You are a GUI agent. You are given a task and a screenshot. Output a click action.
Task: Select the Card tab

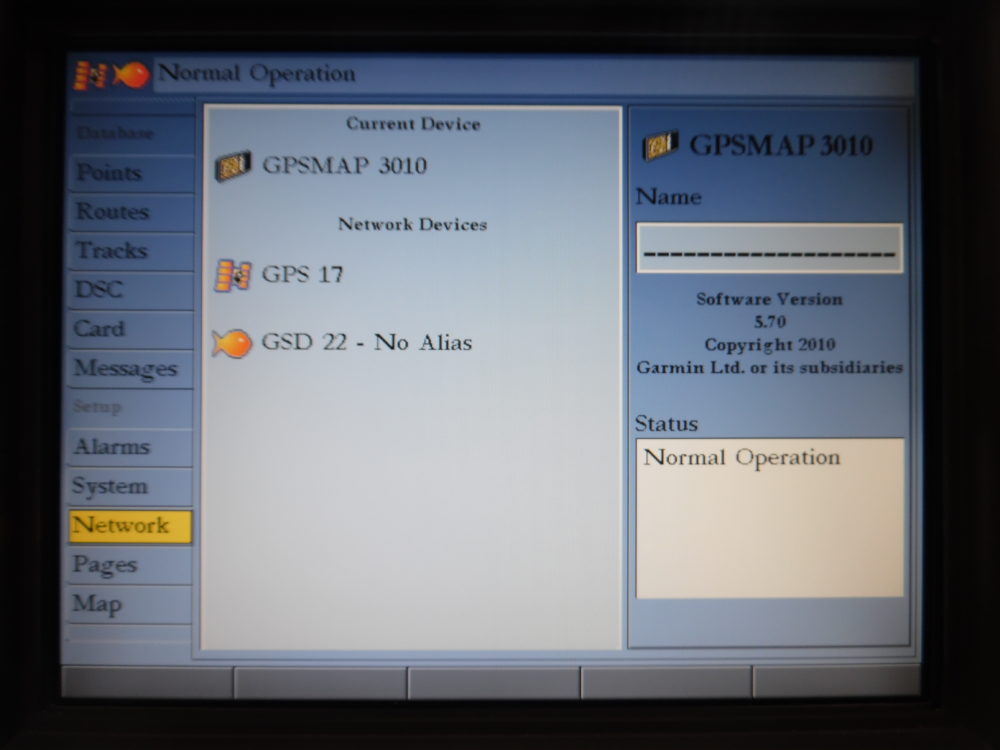click(x=131, y=329)
